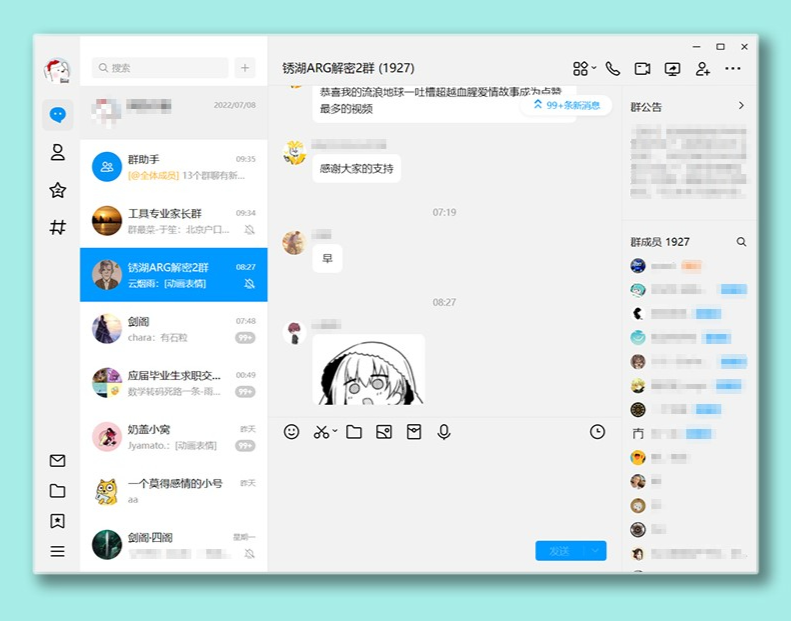Click the 发送 send button
Image resolution: width=791 pixels, height=621 pixels.
(x=559, y=551)
